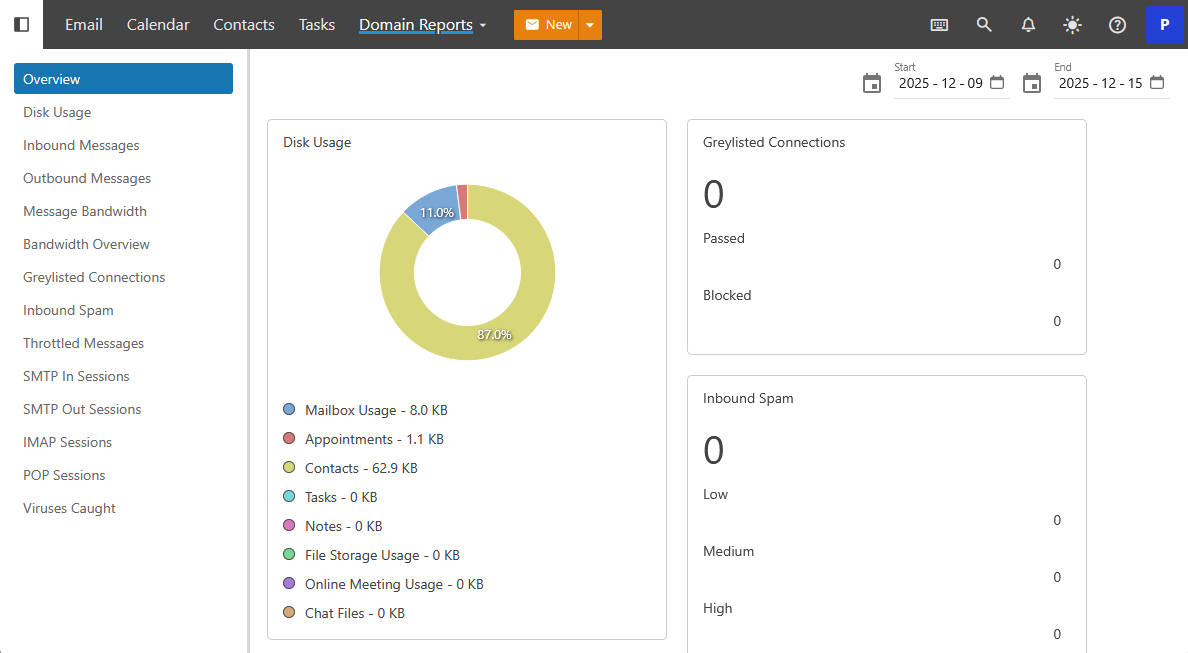Toggle Mailbox Usage legend swatch

pos(289,410)
